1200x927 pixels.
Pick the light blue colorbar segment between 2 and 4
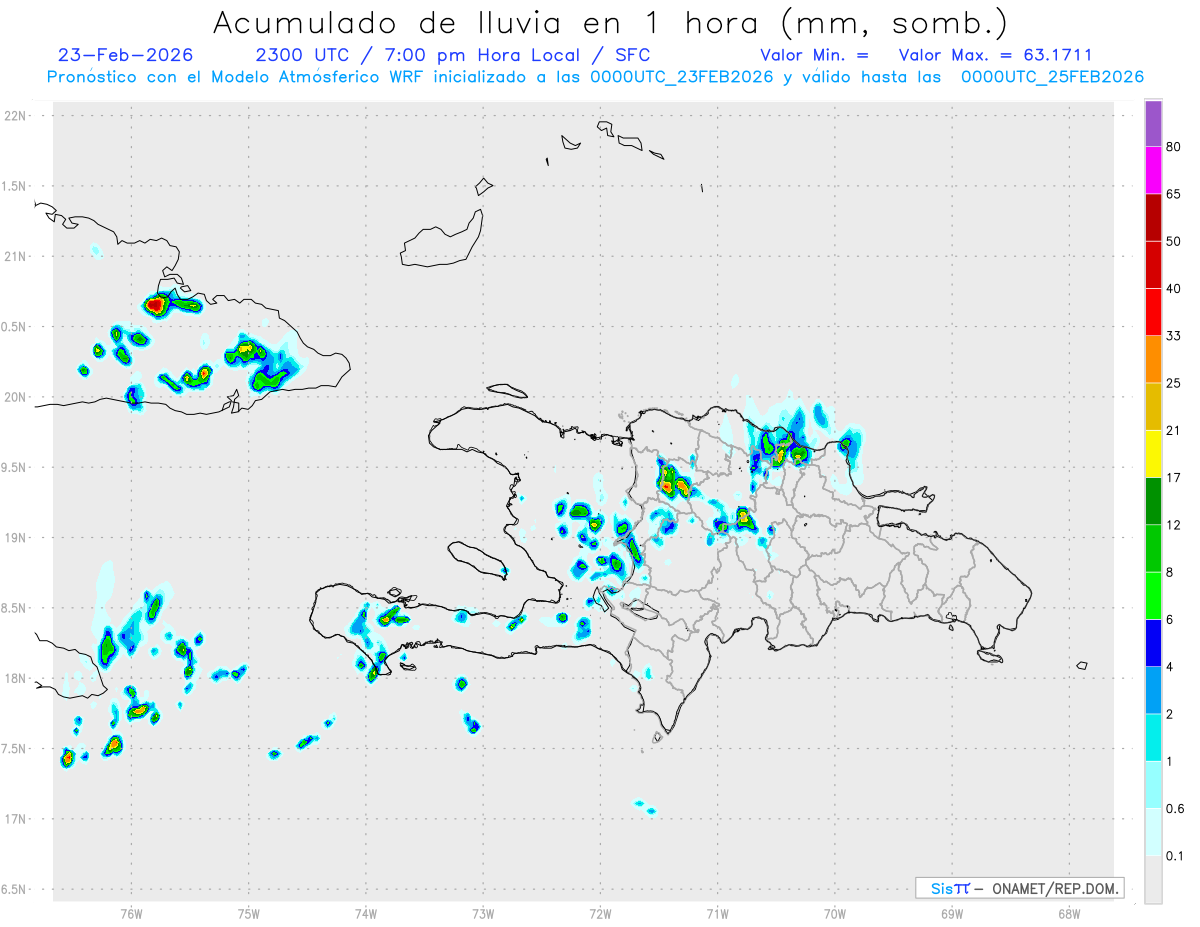pos(1153,689)
